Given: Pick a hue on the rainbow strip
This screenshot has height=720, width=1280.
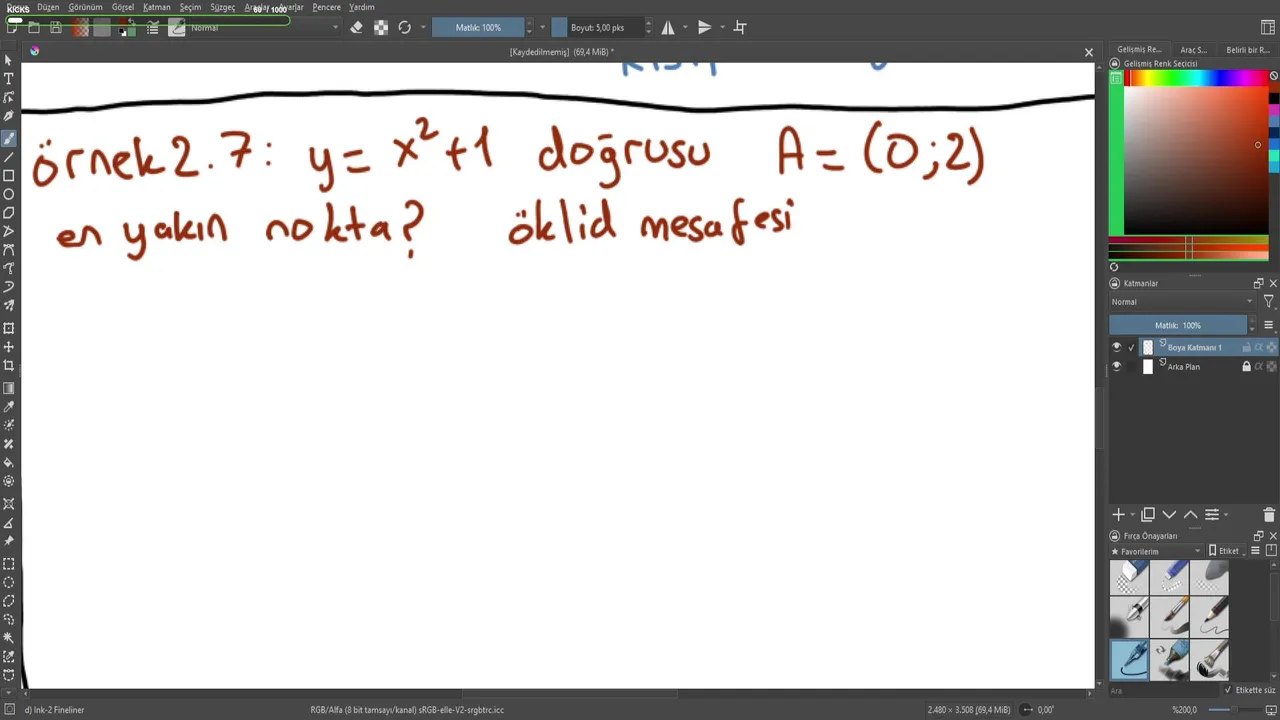Looking at the screenshot, I should coord(1195,78).
